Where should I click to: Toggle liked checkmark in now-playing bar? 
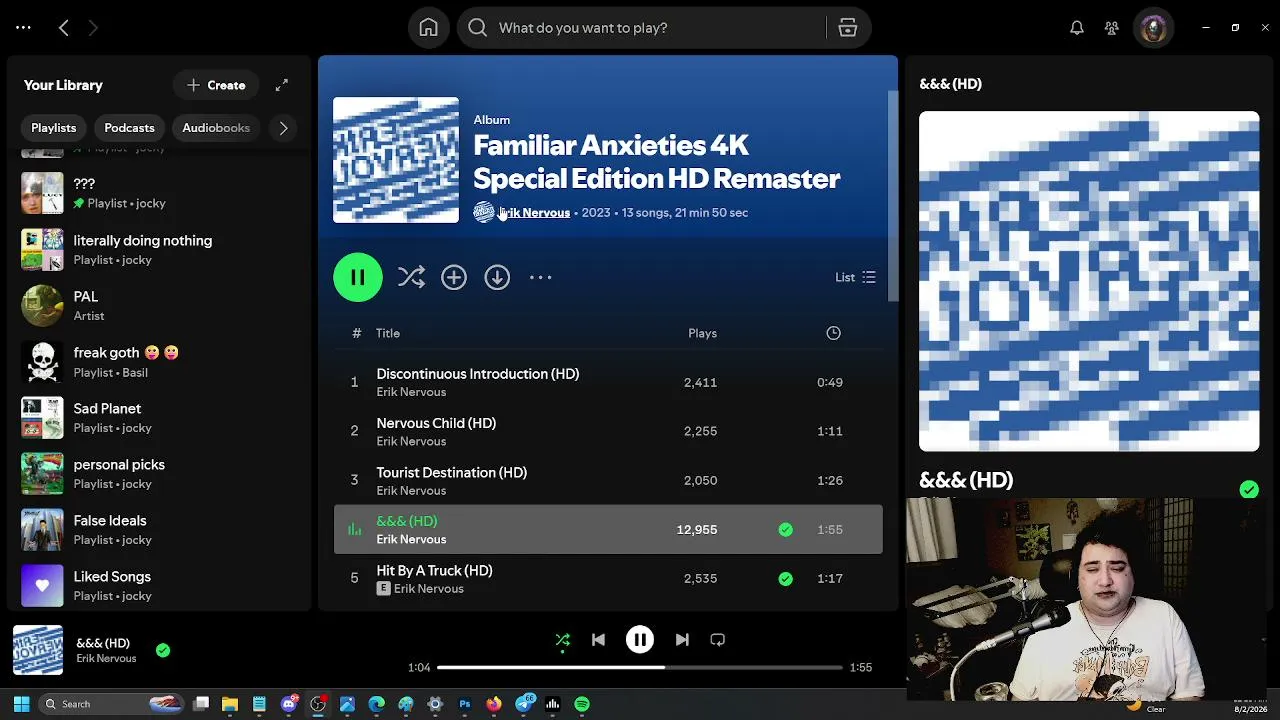(x=163, y=650)
